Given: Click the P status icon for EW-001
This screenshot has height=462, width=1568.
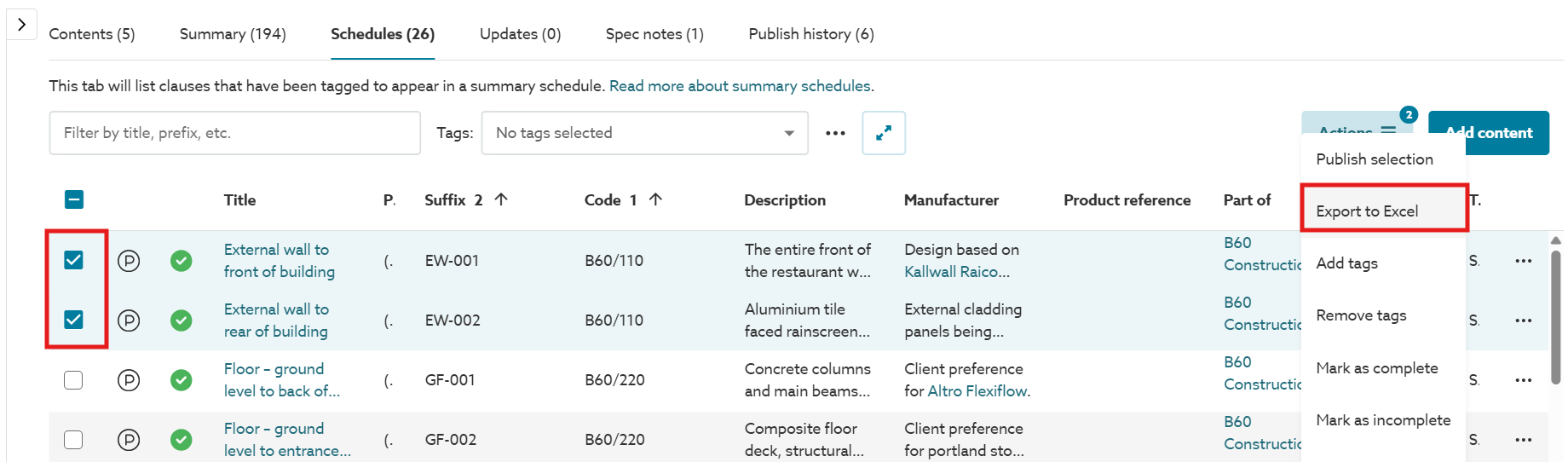Looking at the screenshot, I should 129,261.
